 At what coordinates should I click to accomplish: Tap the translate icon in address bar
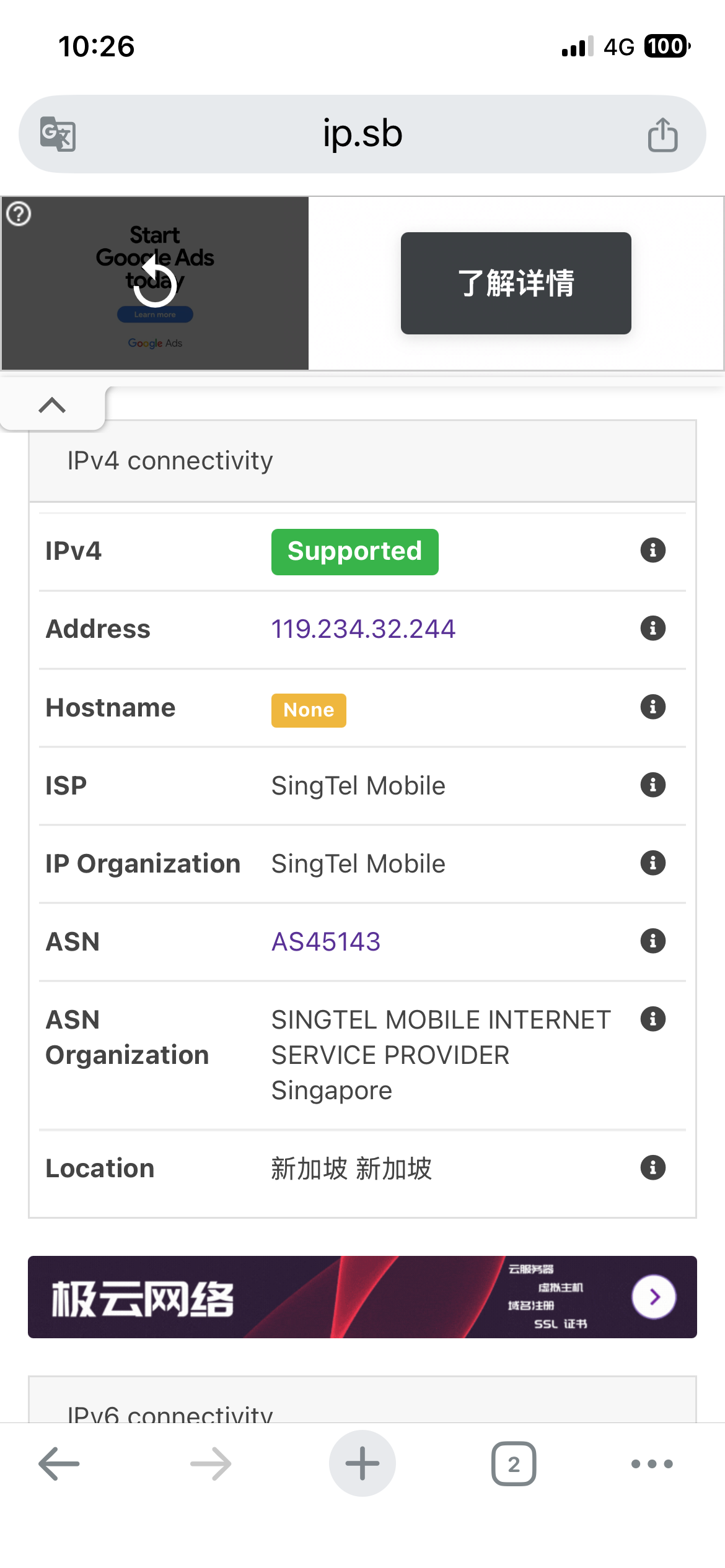point(58,134)
